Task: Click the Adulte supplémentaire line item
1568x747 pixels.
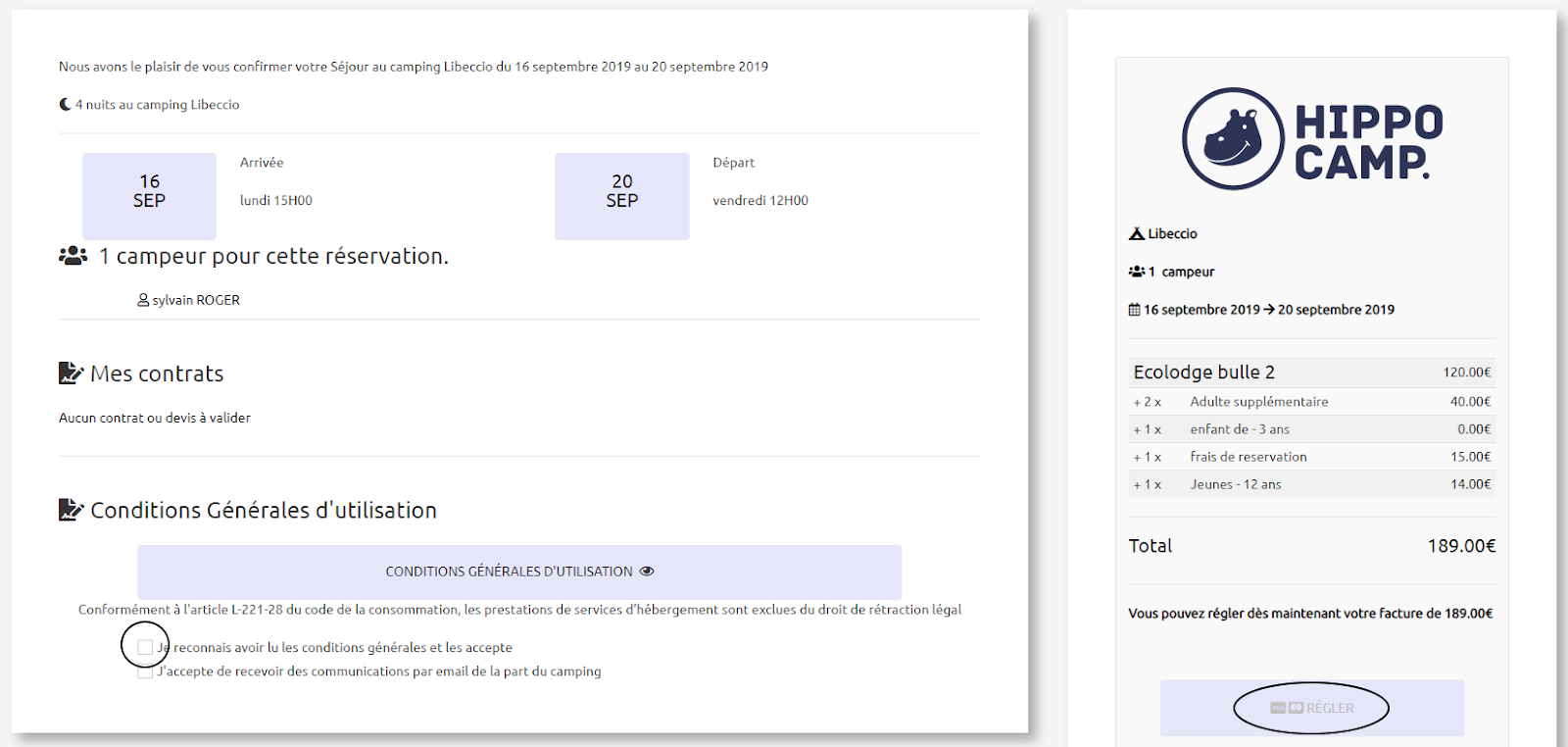Action: [x=1259, y=402]
